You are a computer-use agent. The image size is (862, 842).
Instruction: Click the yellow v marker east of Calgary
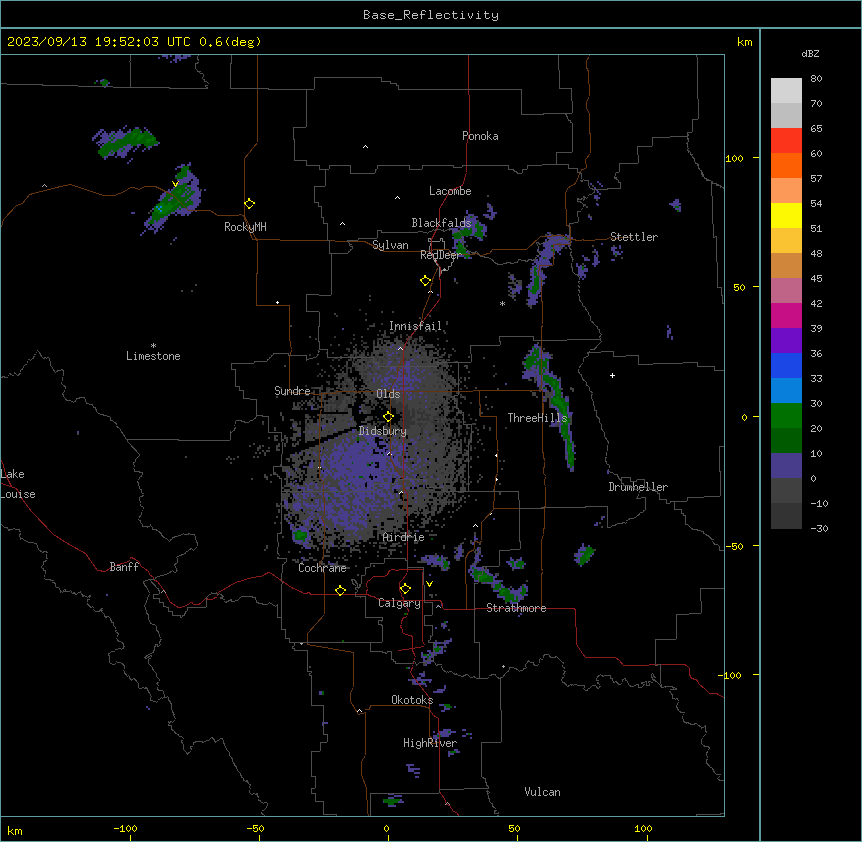[429, 584]
